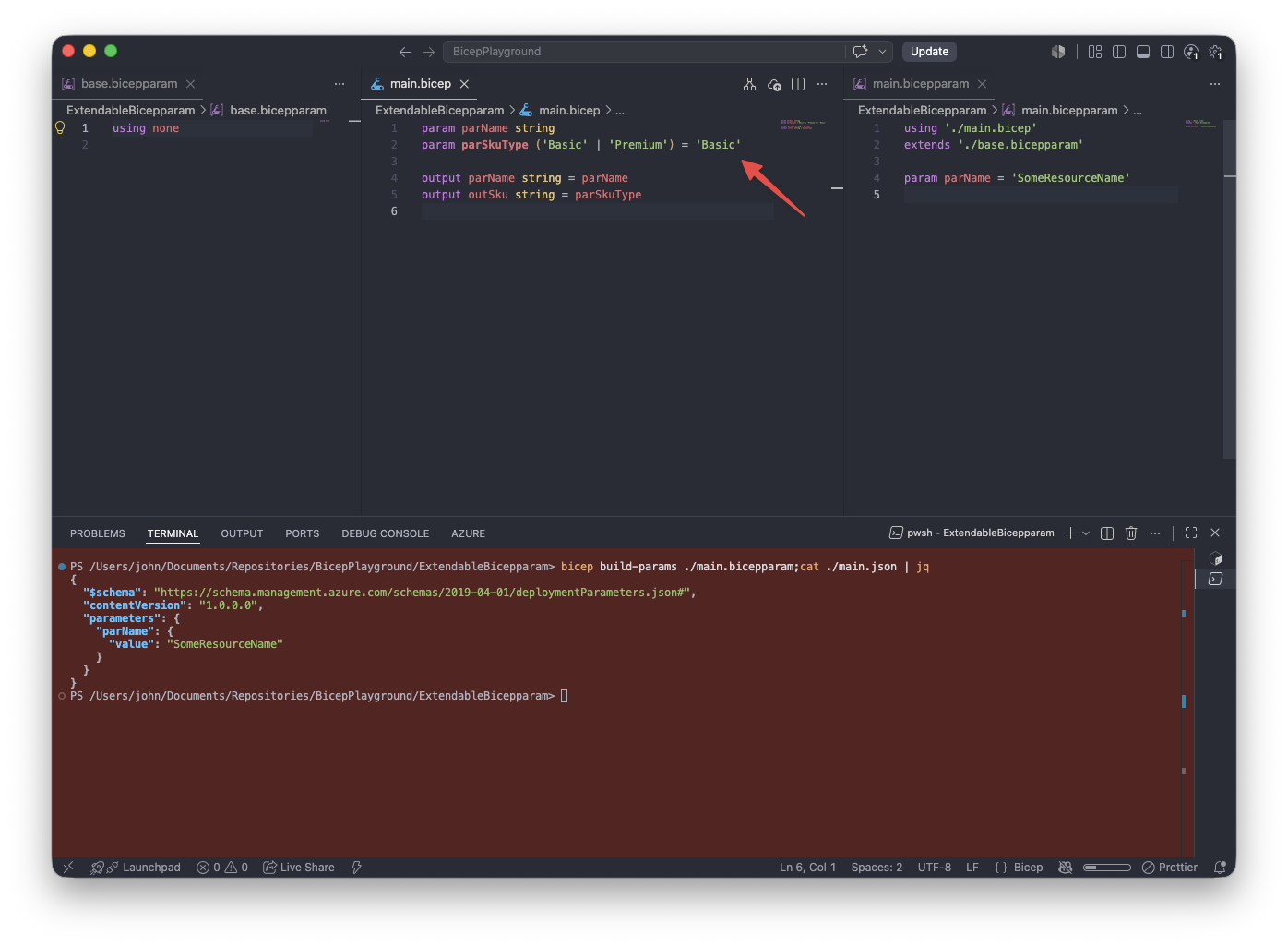1288x946 pixels.
Task: Click the BicepPlayground command center search box
Action: point(643,52)
